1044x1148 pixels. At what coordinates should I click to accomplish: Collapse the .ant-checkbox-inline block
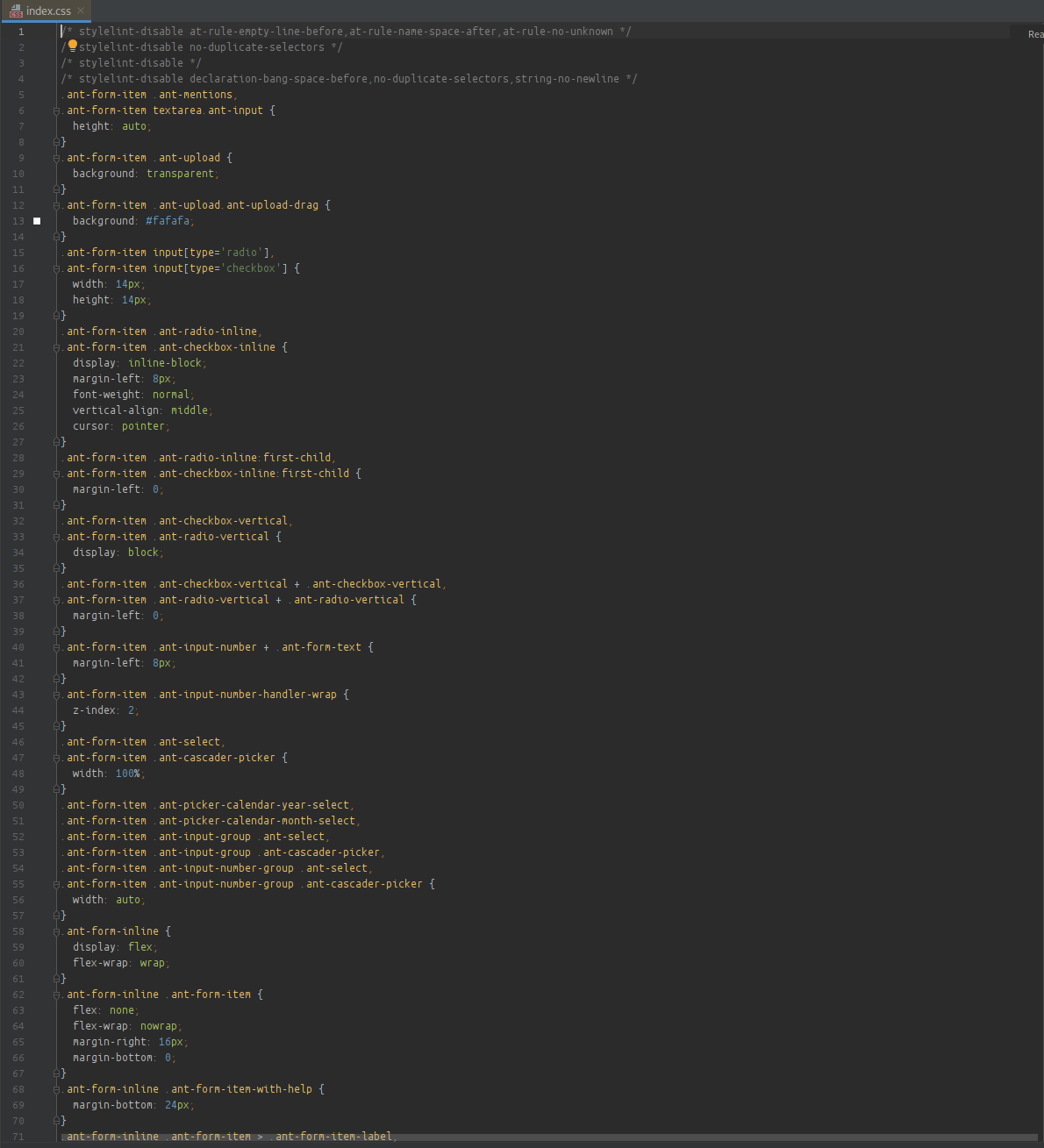pyautogui.click(x=57, y=347)
